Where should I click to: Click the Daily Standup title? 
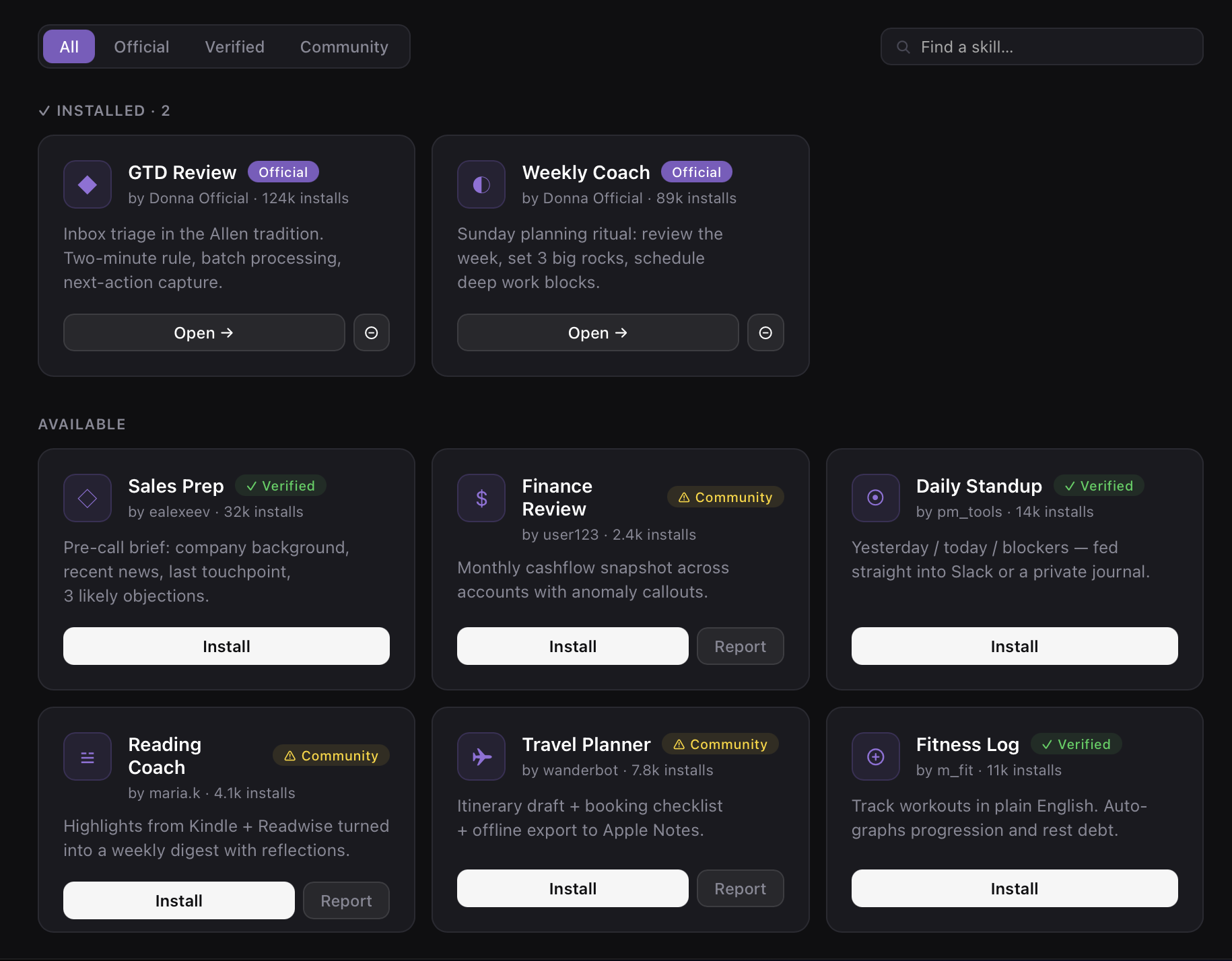(x=979, y=486)
